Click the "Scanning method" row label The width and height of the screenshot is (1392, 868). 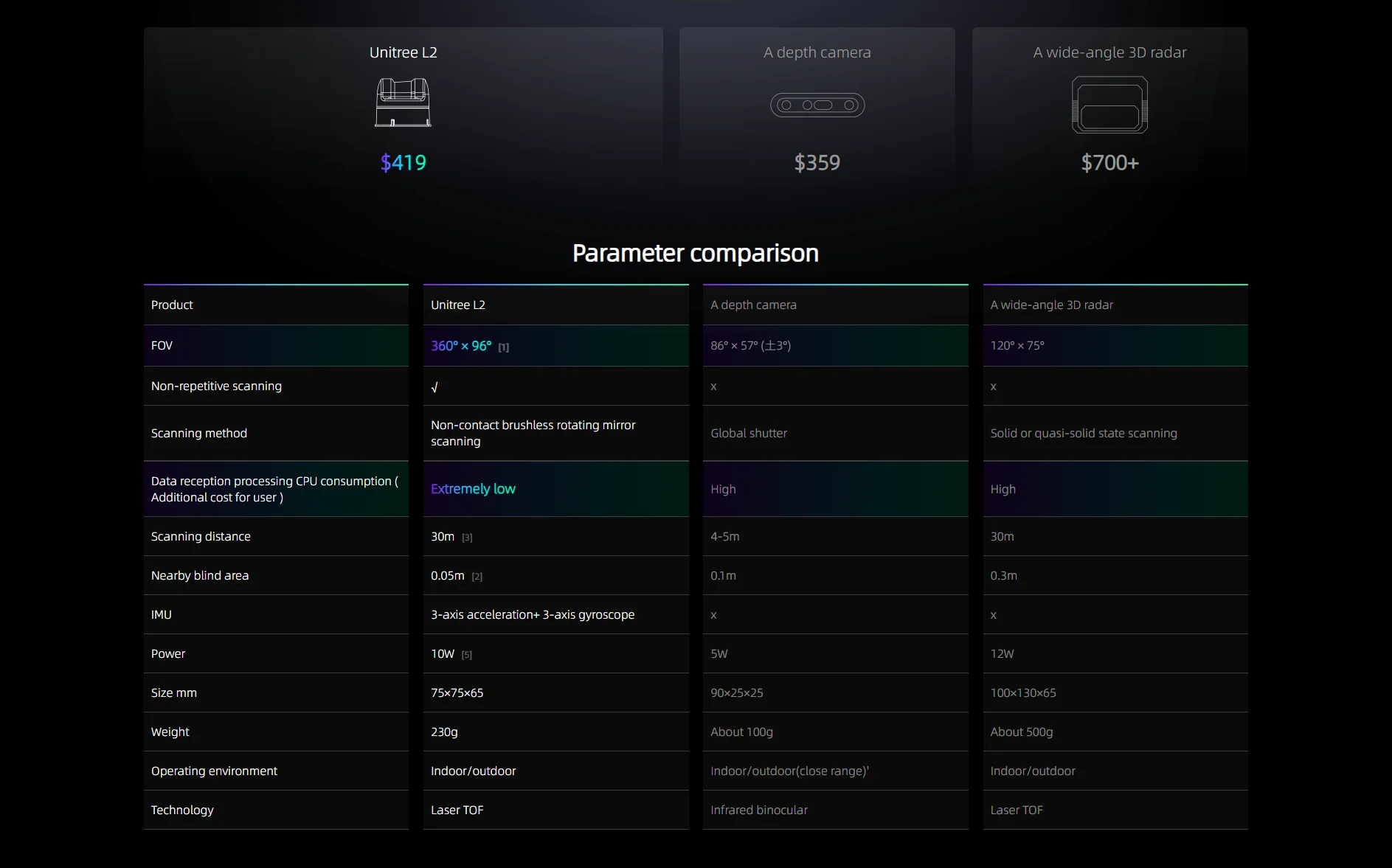coord(199,433)
